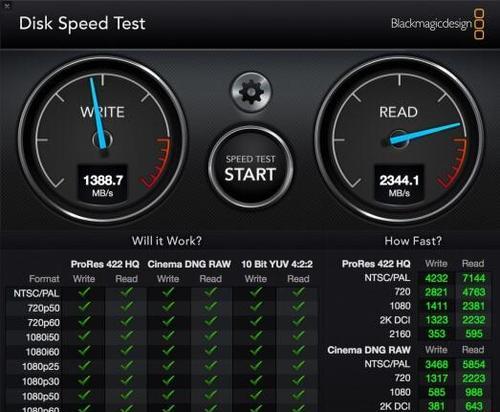
Task: Click Cinema DNG 1080 read value 988
Action: tap(474, 392)
